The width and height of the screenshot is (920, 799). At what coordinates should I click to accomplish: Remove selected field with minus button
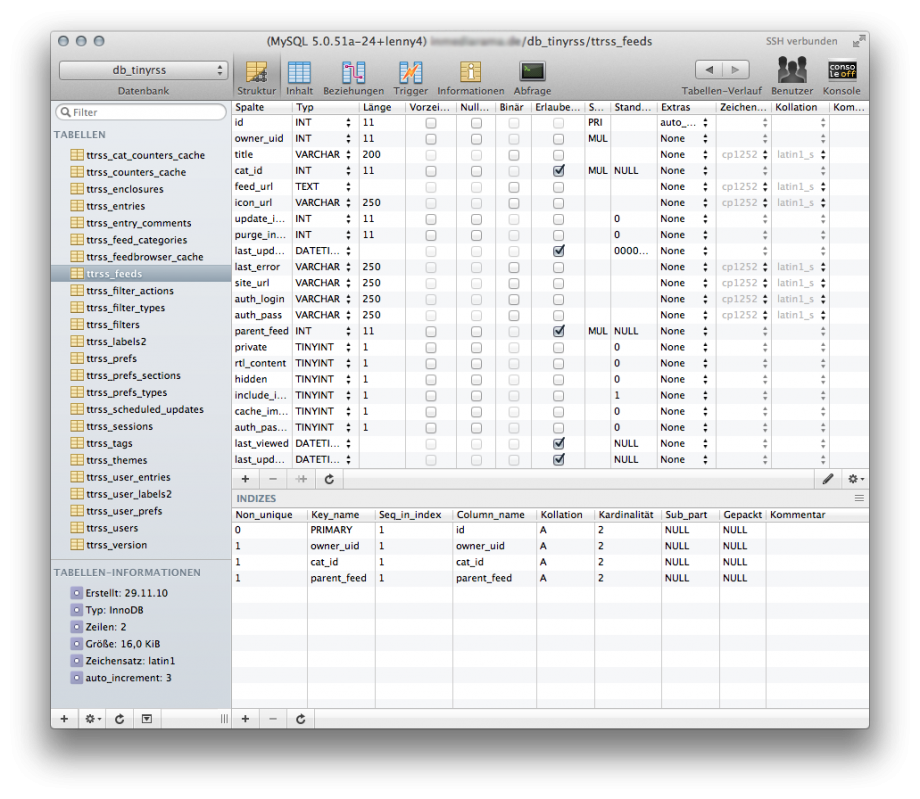point(273,479)
